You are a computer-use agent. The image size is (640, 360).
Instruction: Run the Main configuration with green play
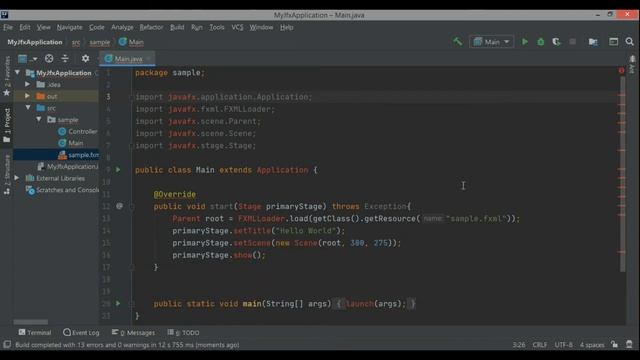click(x=525, y=42)
